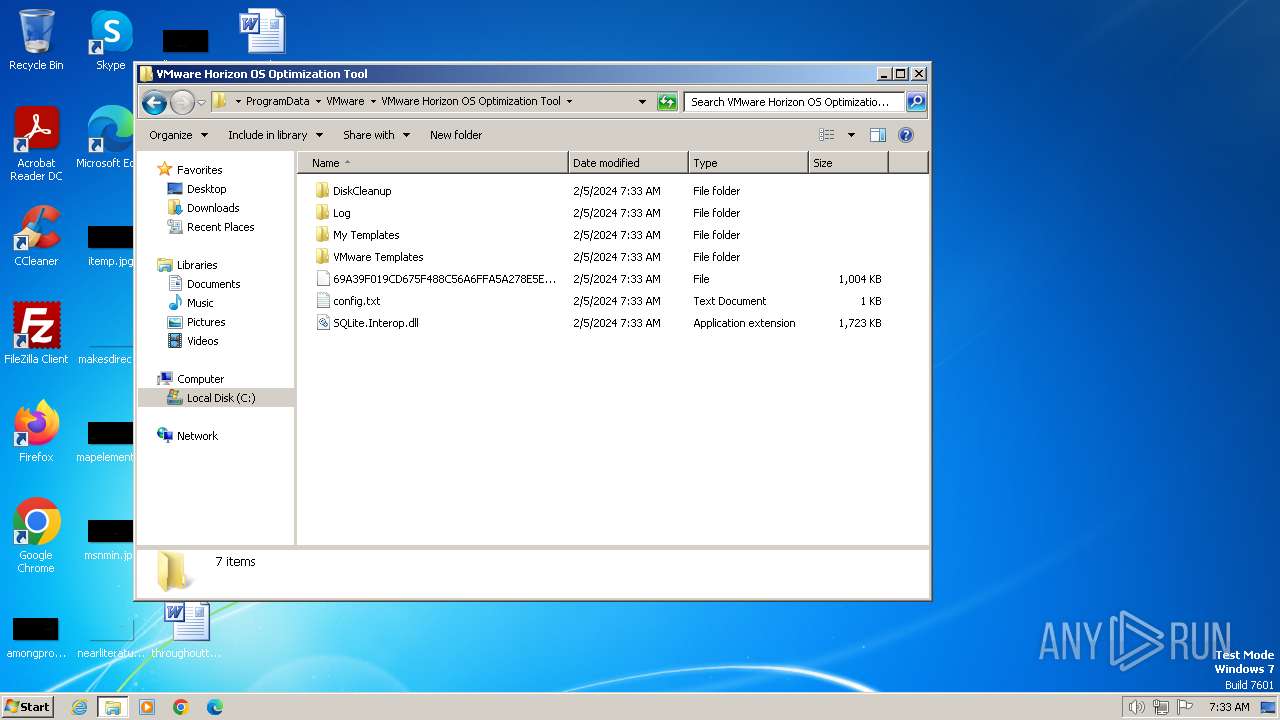This screenshot has height=720, width=1280.
Task: Select the Log folder
Action: [x=341, y=213]
